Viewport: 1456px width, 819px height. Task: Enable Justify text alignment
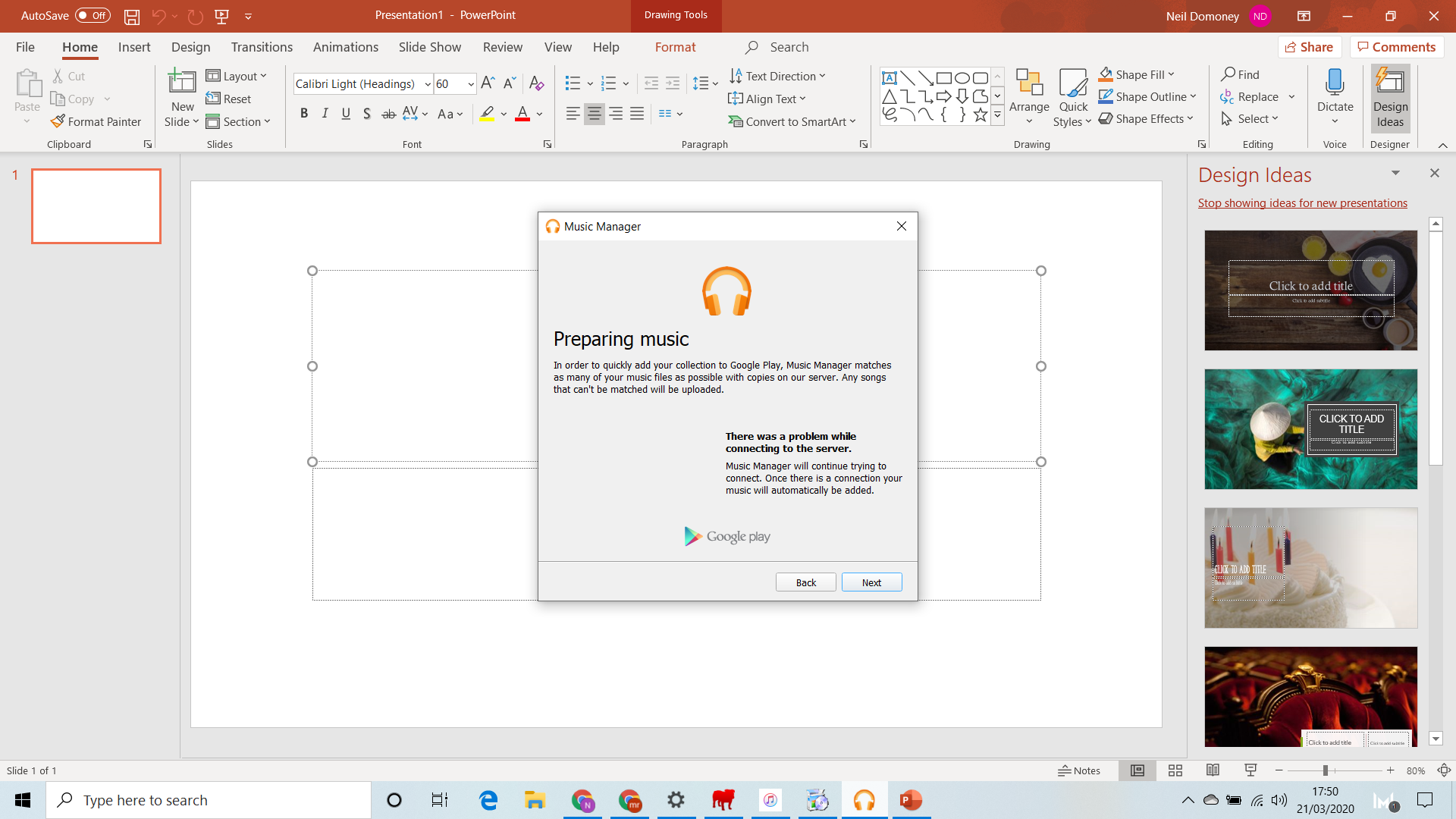coord(637,114)
